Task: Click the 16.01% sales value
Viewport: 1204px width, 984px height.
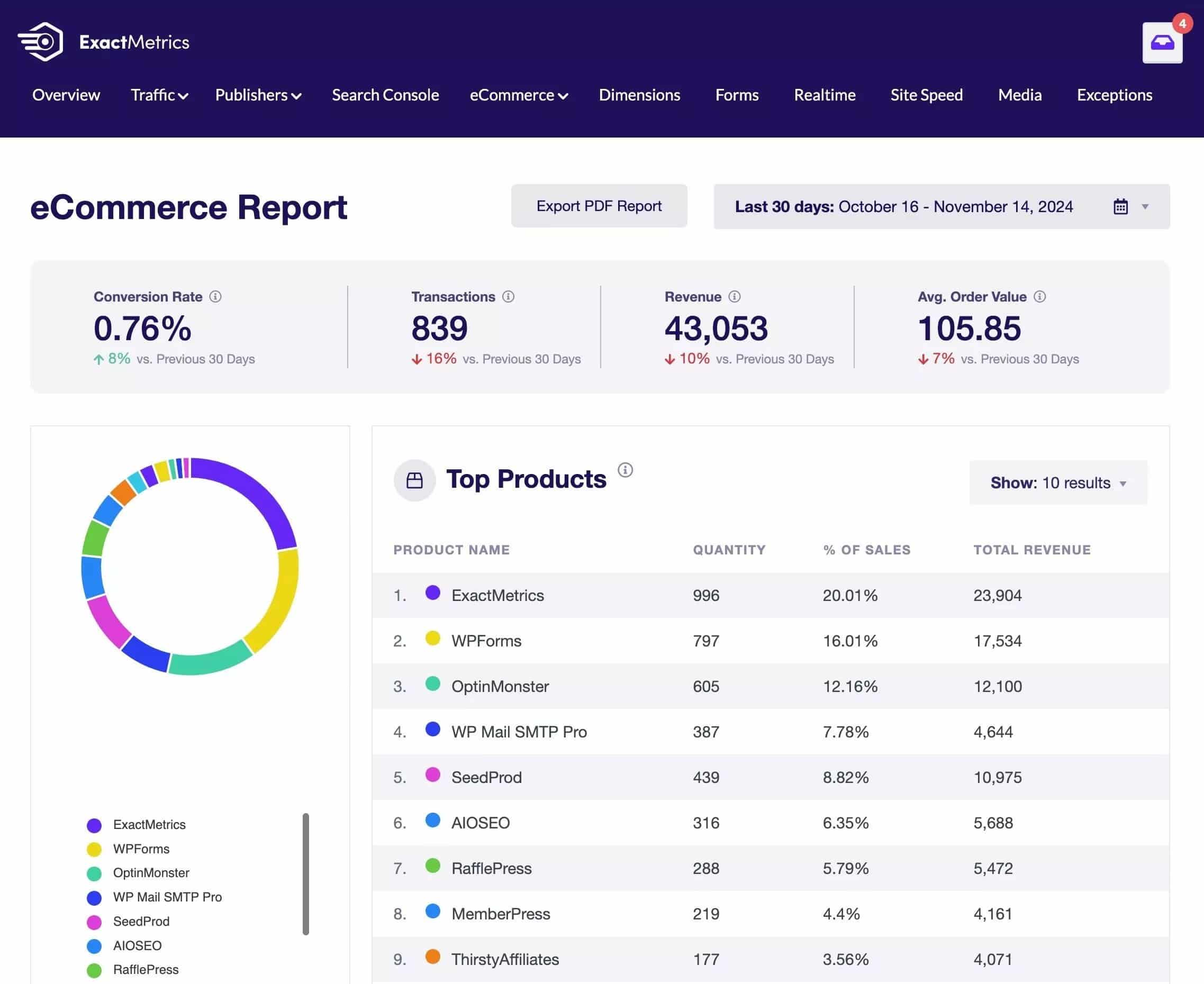Action: (x=850, y=641)
